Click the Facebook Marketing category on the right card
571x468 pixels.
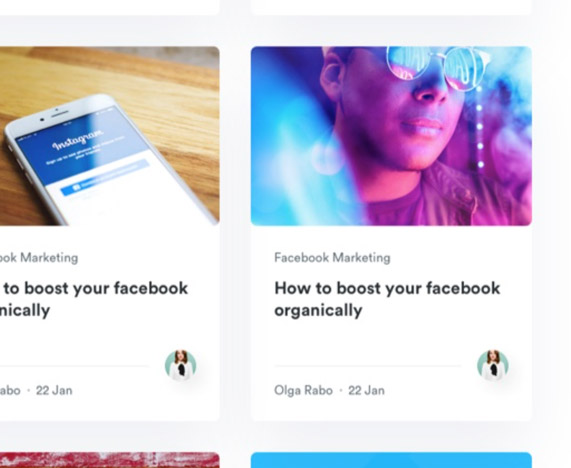[332, 258]
